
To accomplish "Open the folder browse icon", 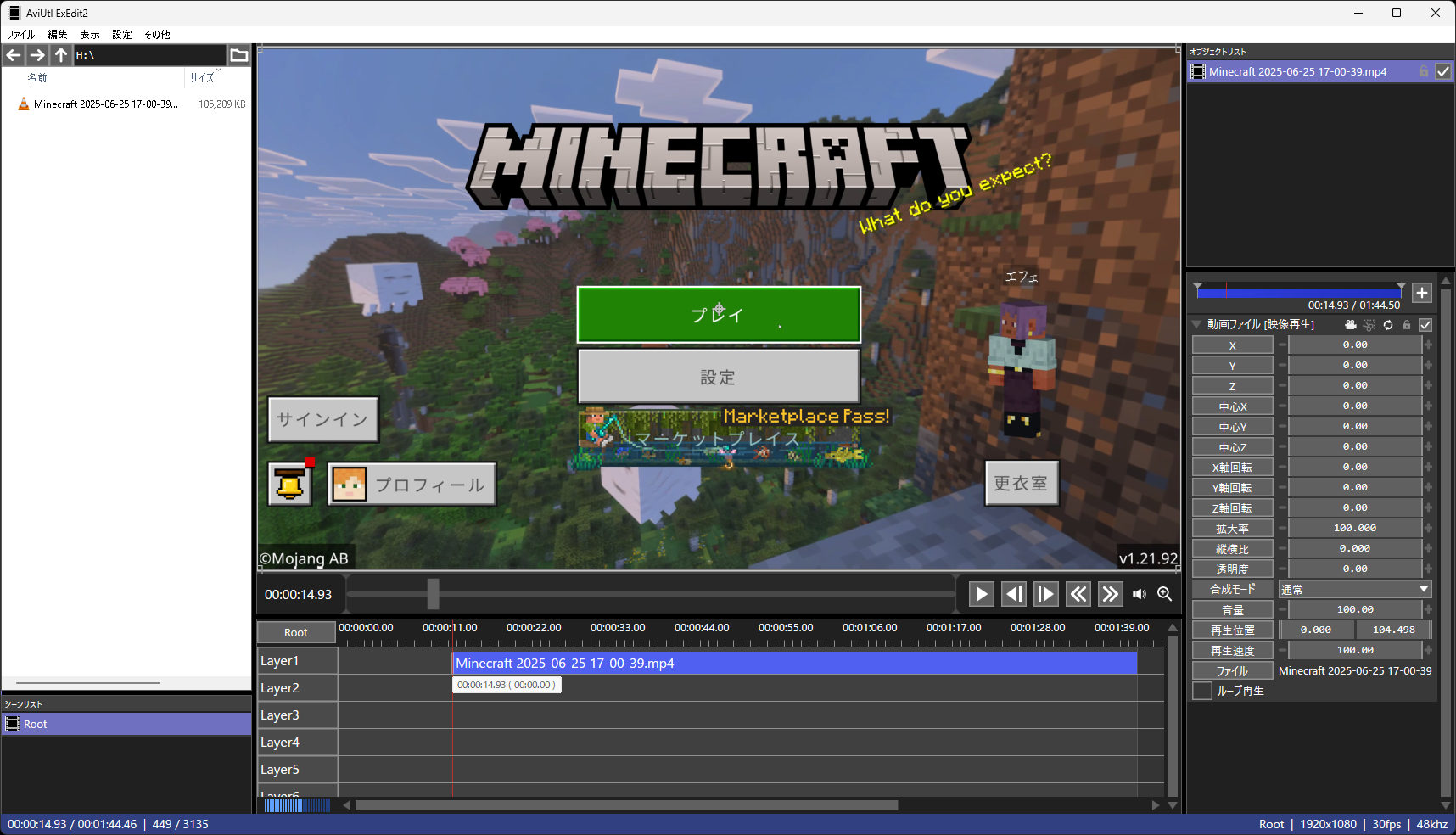I will [239, 55].
